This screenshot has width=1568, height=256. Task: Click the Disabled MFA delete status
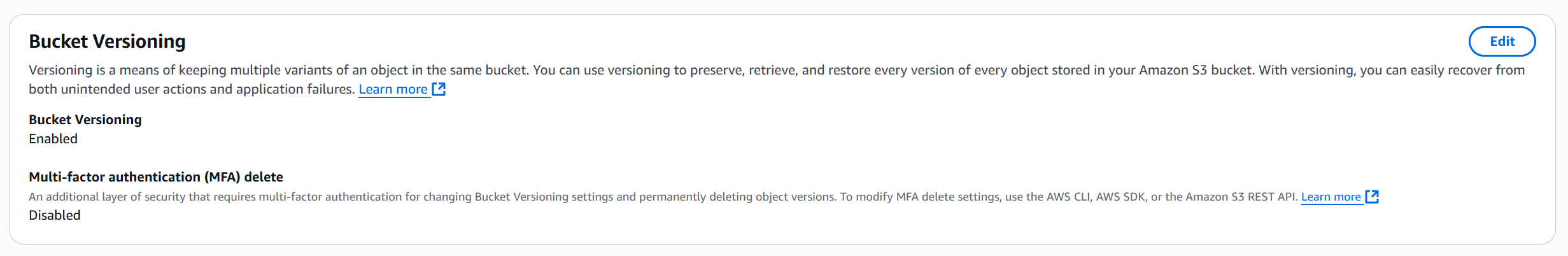pyautogui.click(x=55, y=215)
